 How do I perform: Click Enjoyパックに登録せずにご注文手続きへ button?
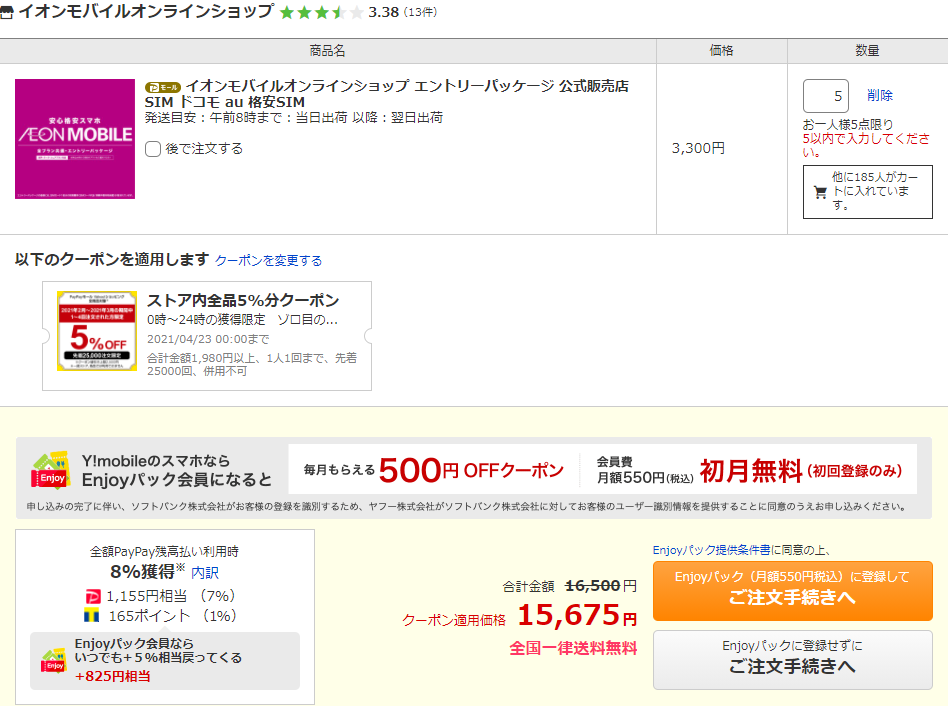(793, 659)
